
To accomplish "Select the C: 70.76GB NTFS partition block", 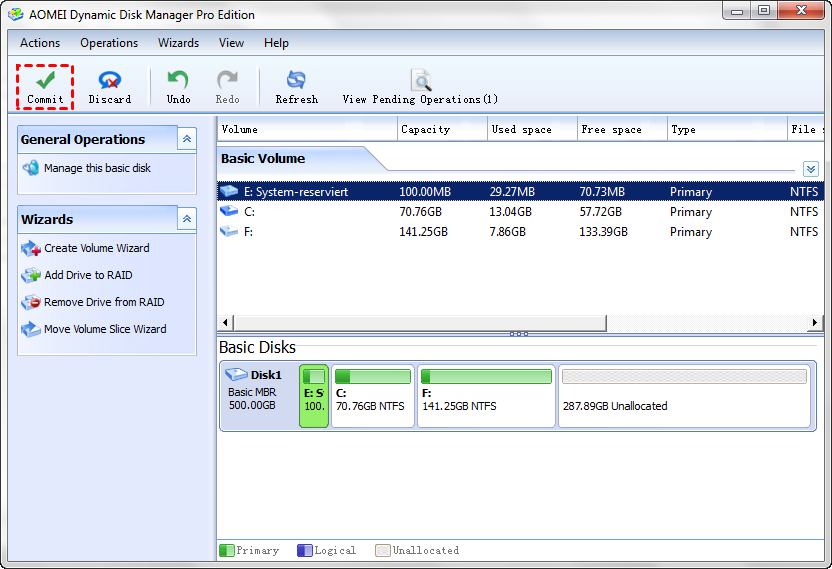I will pyautogui.click(x=372, y=395).
